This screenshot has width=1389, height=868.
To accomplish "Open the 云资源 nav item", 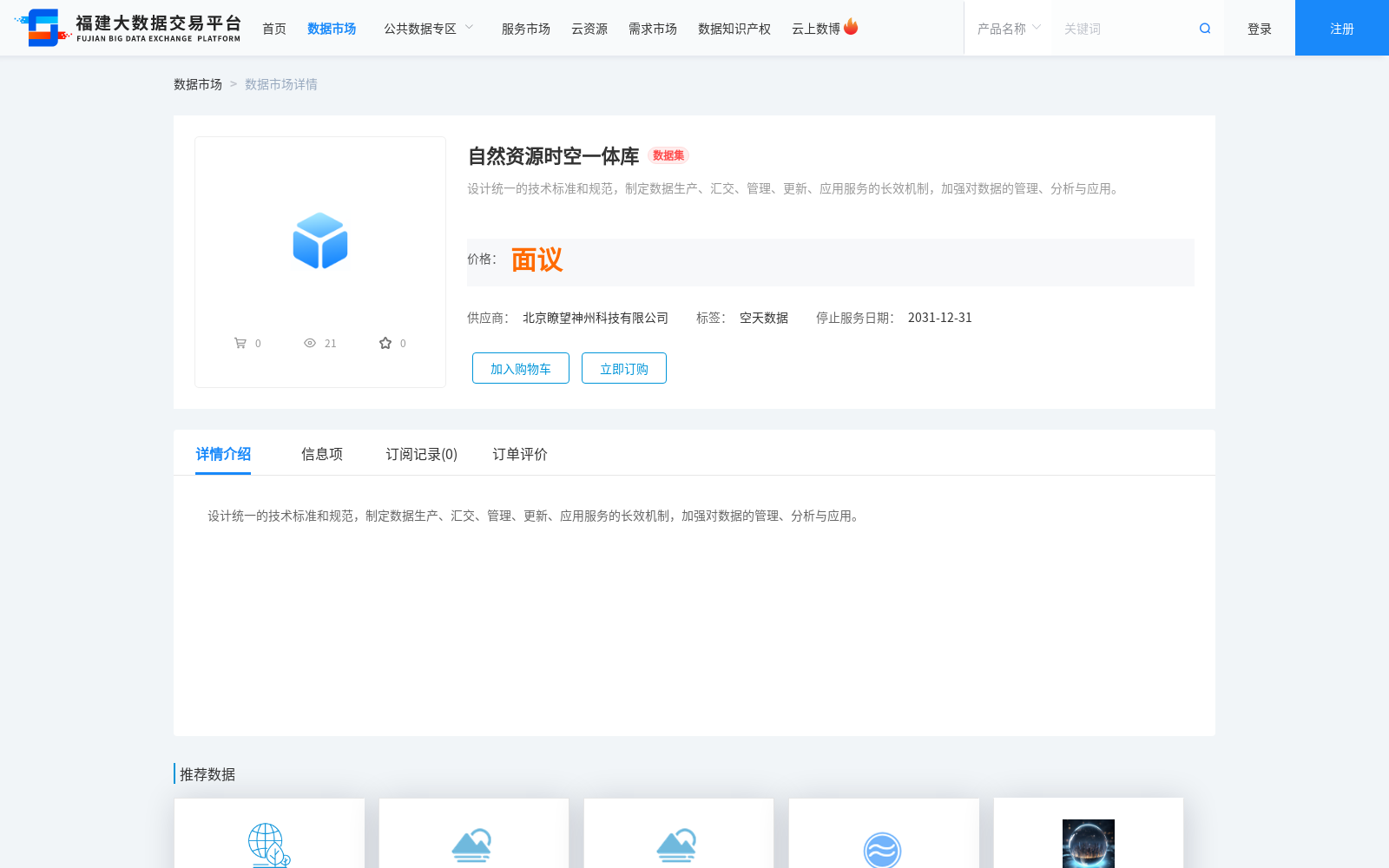I will pos(589,29).
